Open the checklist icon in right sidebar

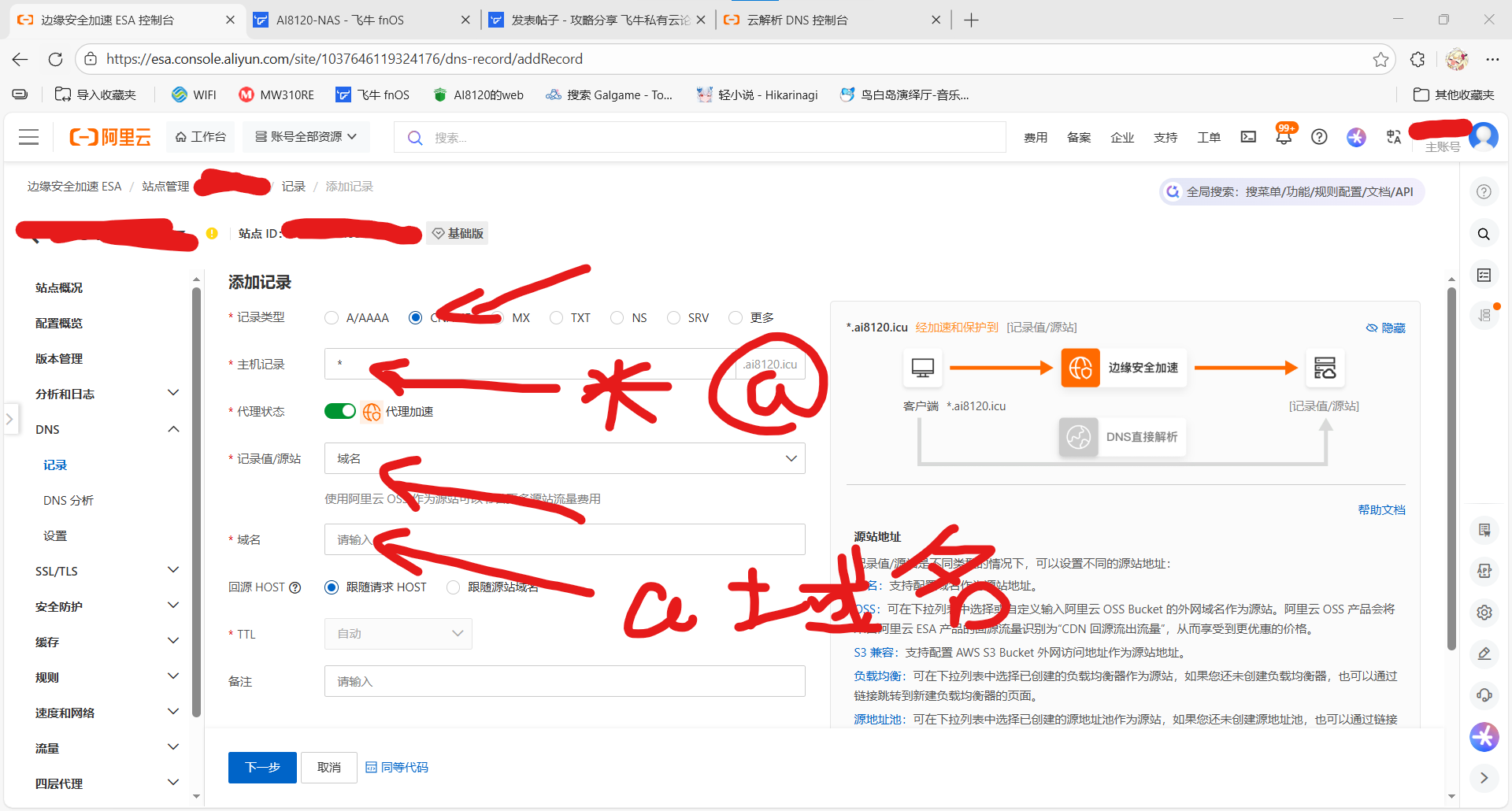[1484, 275]
